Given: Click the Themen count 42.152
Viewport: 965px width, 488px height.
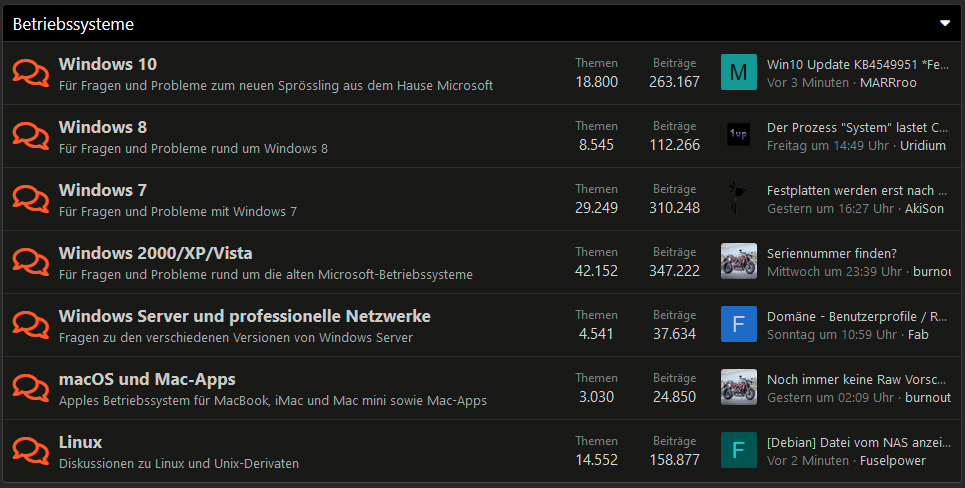Looking at the screenshot, I should [x=596, y=271].
